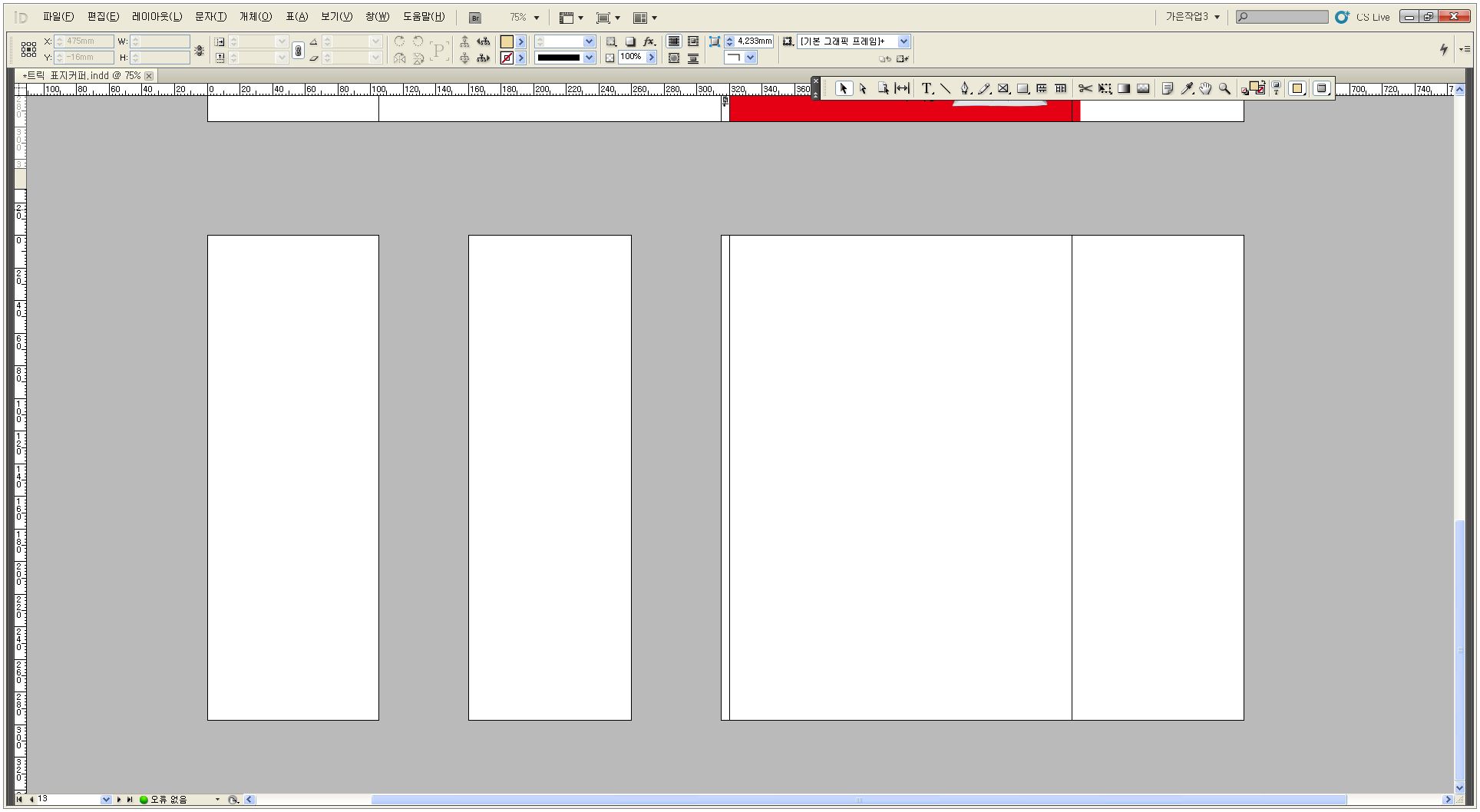Image resolution: width=1480 pixels, height=812 pixels.
Task: Toggle constrain proportions chain link
Action: click(299, 50)
